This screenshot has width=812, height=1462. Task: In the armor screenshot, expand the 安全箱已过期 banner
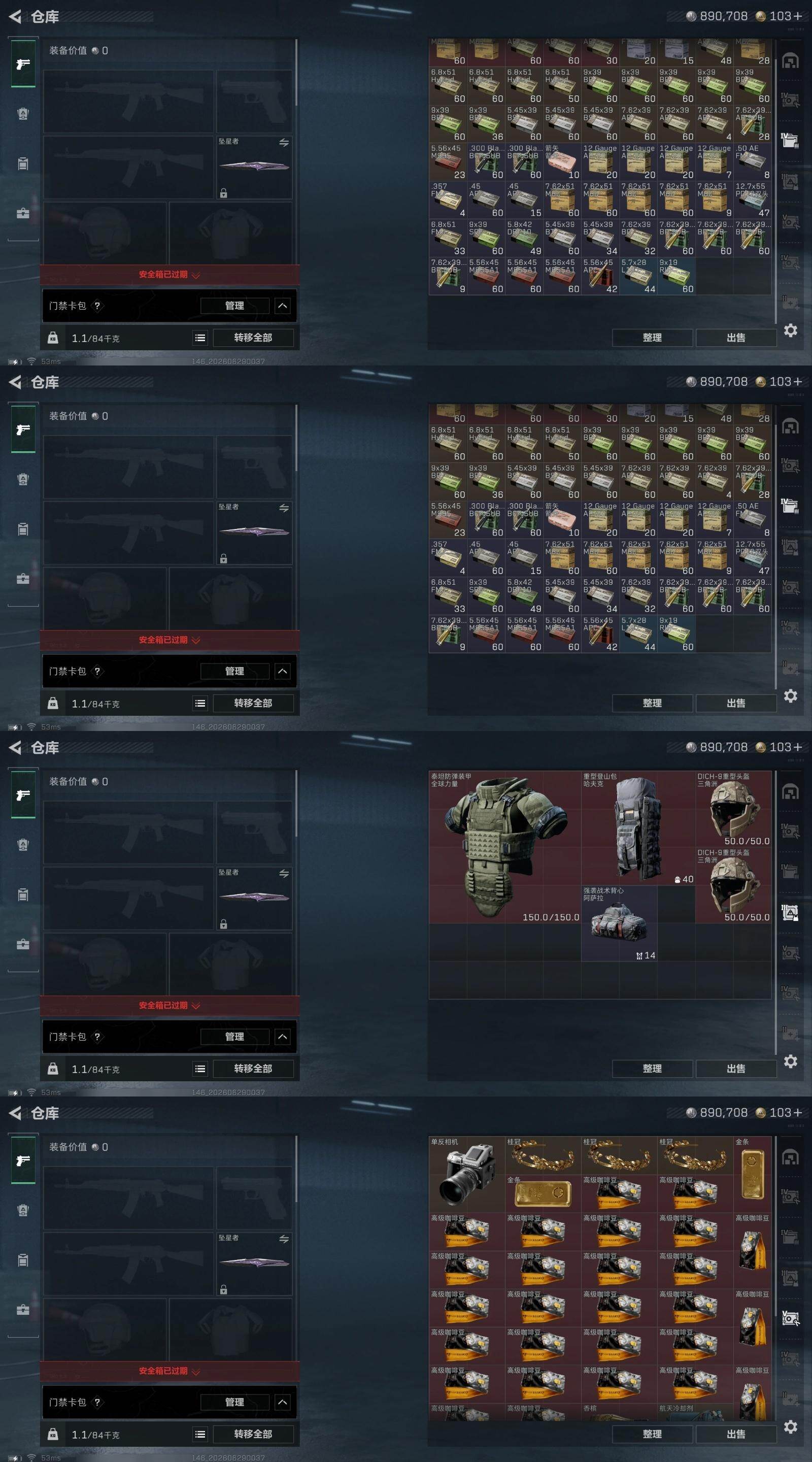tap(169, 1006)
